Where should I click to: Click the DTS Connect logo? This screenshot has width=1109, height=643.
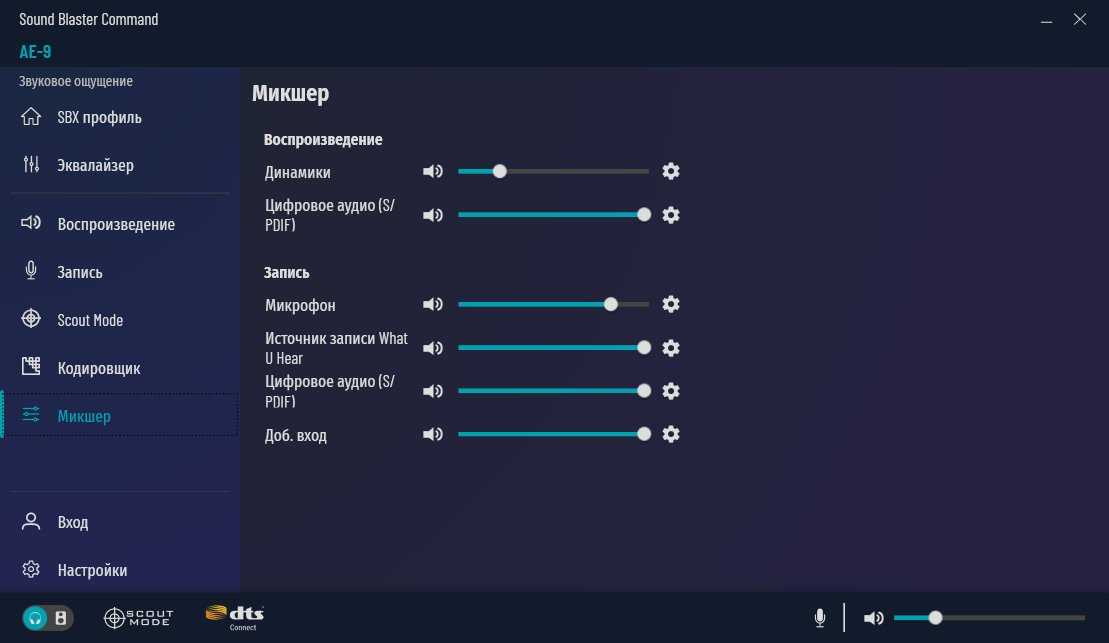(x=234, y=617)
